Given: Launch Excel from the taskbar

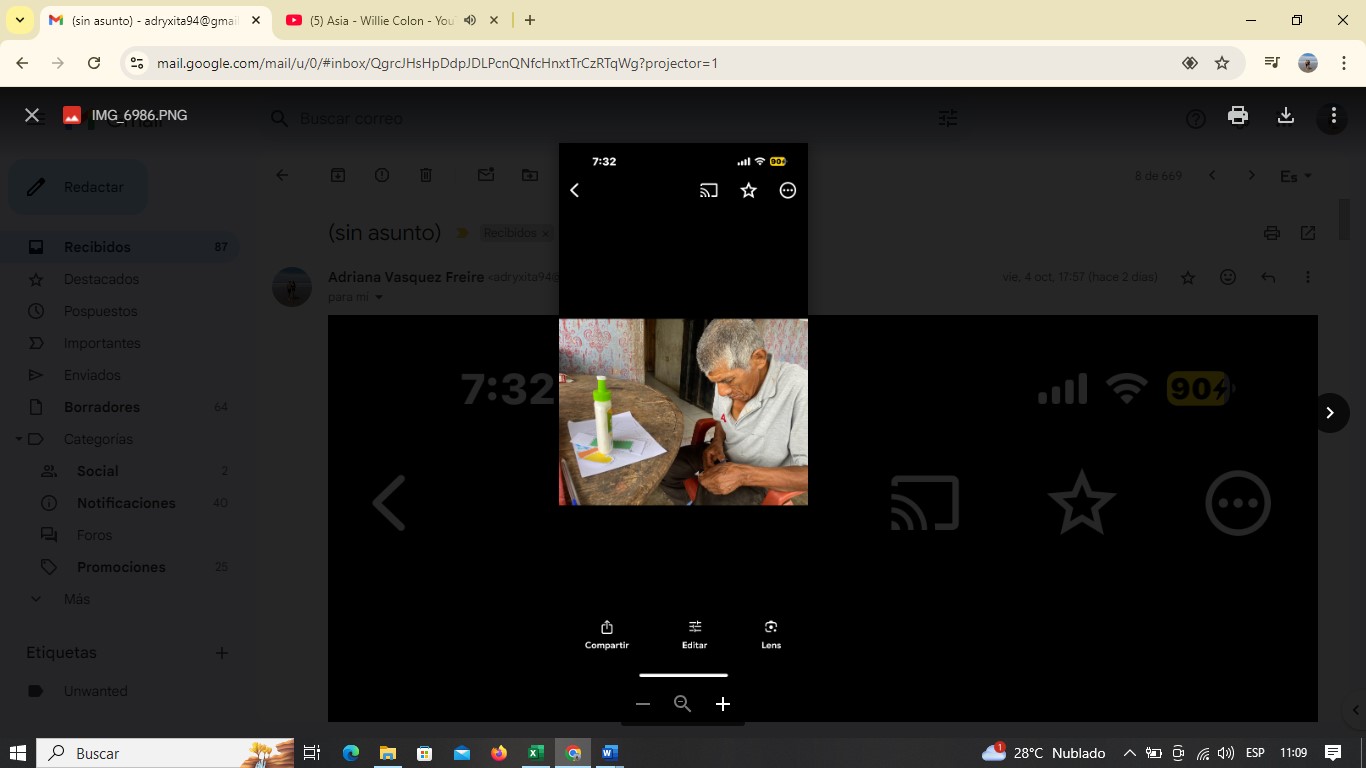Looking at the screenshot, I should pyautogui.click(x=536, y=753).
